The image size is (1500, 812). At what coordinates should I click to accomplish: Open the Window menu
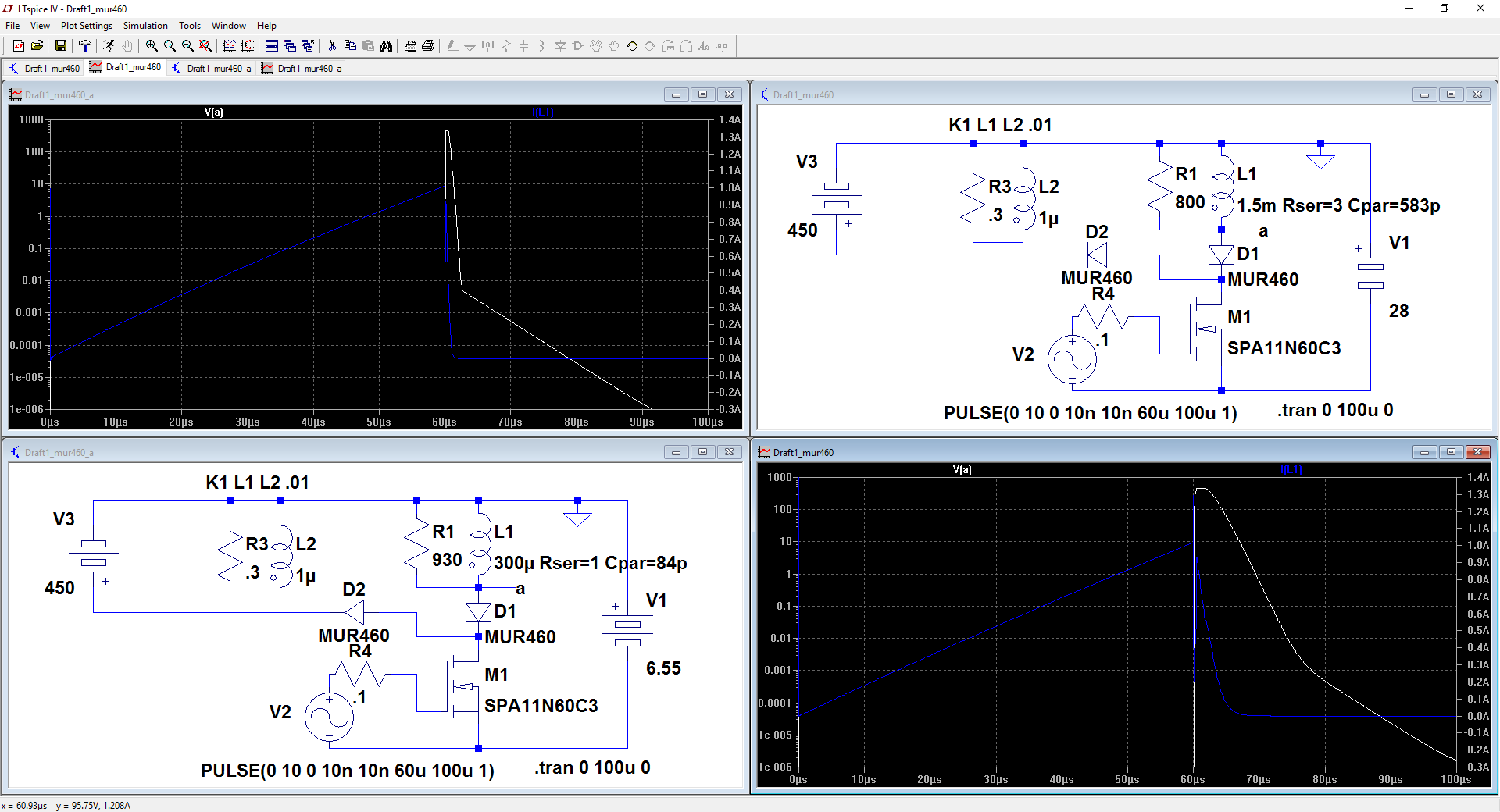coord(229,26)
